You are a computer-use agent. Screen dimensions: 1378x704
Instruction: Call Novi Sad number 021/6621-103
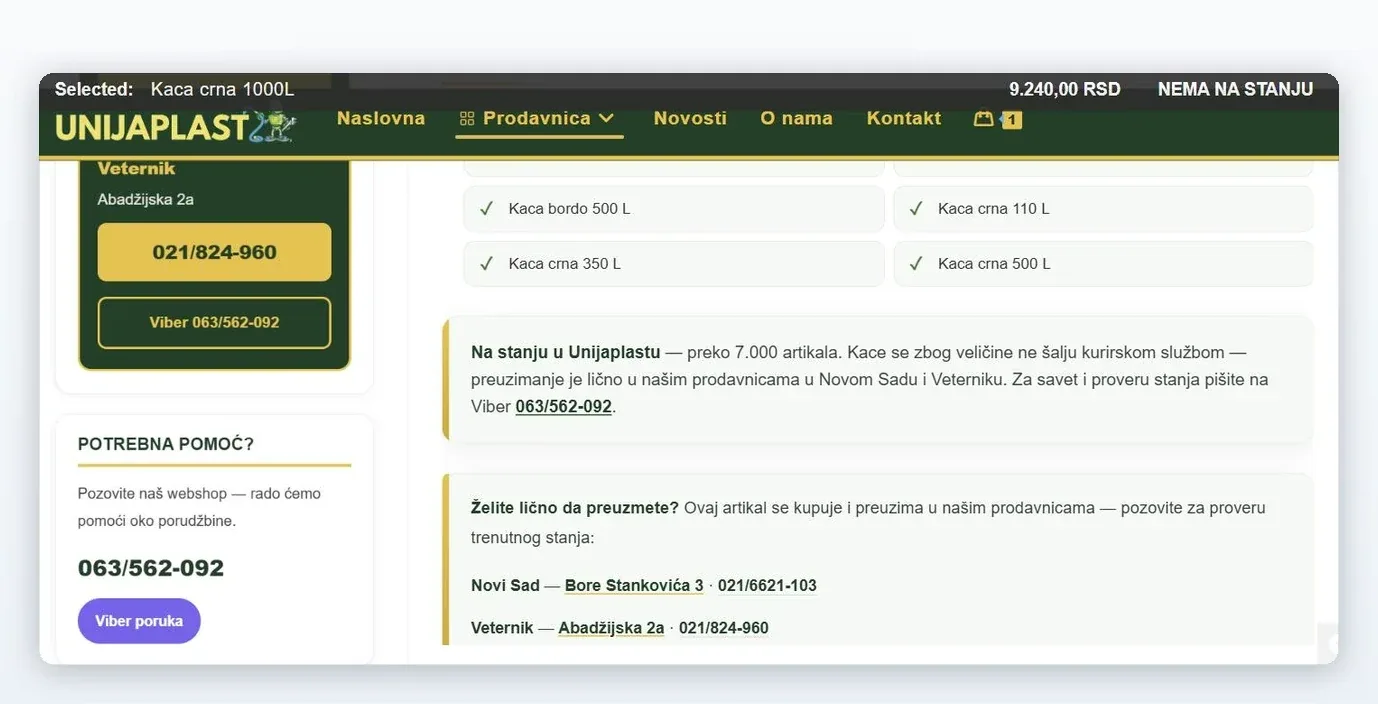[767, 586]
